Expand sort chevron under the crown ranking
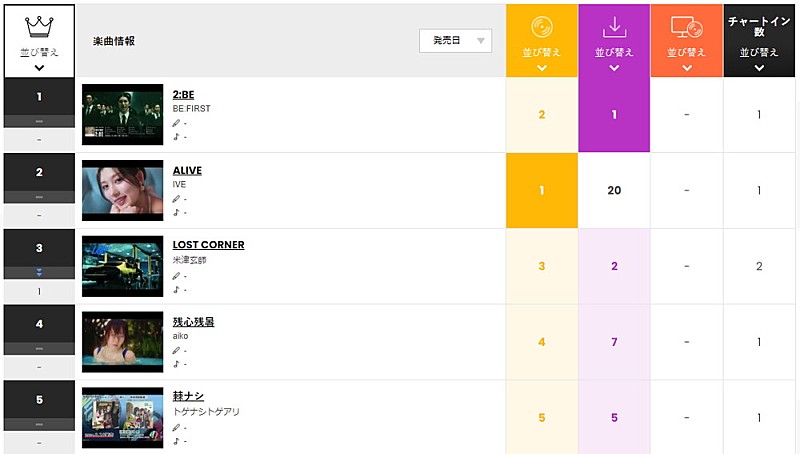 pos(38,68)
